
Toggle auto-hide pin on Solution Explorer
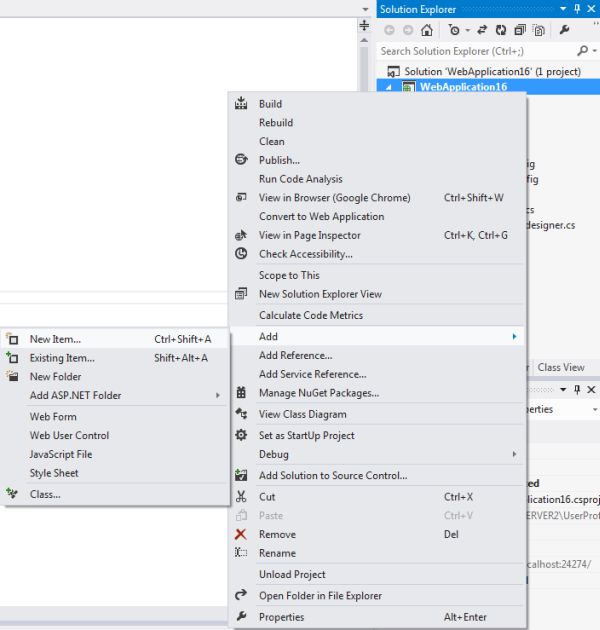pyautogui.click(x=577, y=9)
